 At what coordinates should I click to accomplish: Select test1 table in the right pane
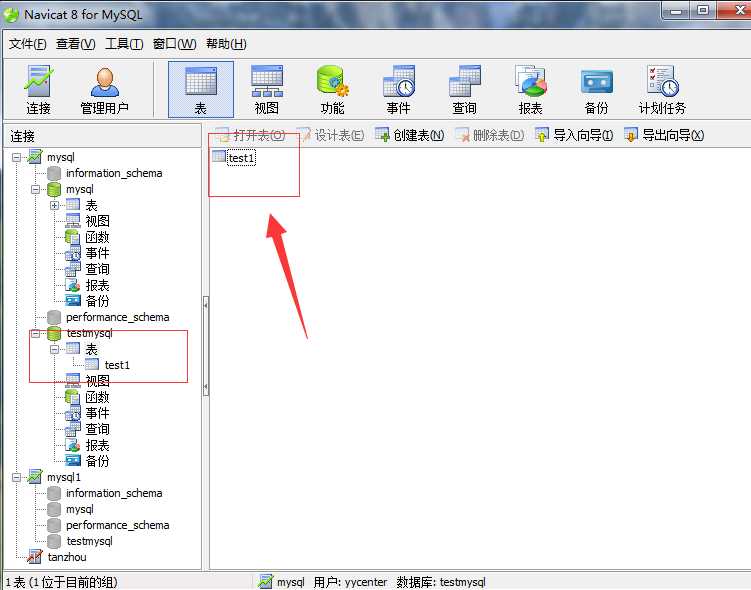pyautogui.click(x=234, y=158)
